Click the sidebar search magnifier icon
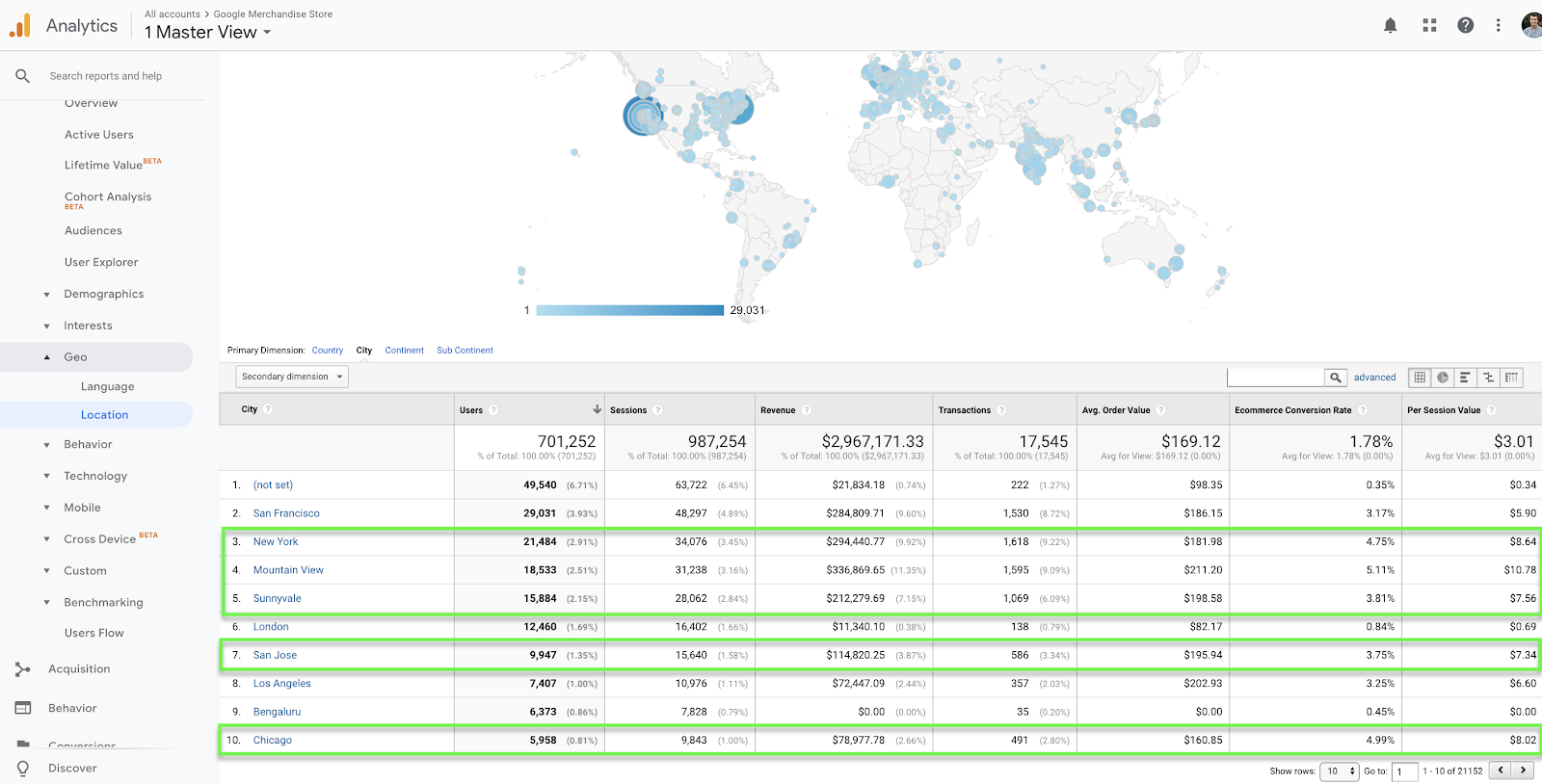 [22, 76]
